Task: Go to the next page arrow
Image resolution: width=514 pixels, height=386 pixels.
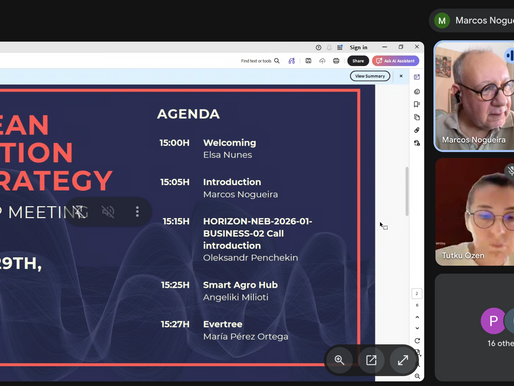Action: [x=417, y=328]
